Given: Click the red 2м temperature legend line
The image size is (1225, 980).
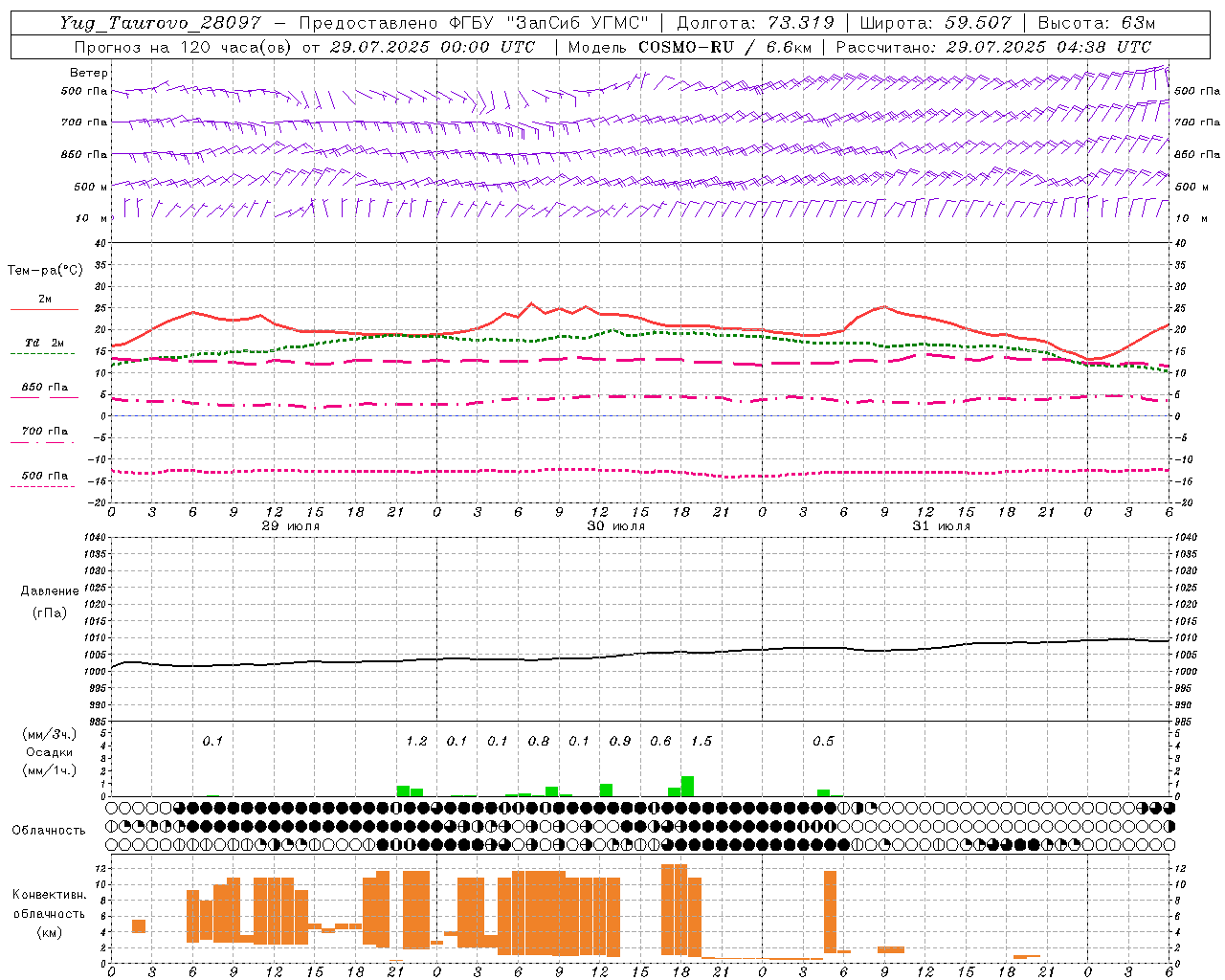Looking at the screenshot, I should (x=44, y=309).
